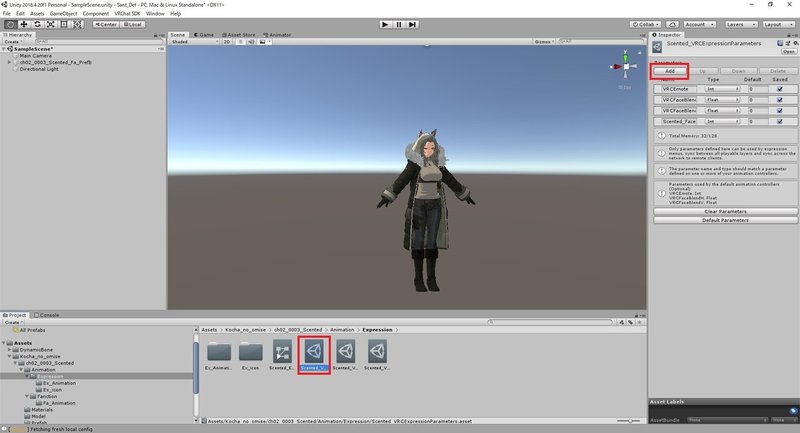Pause the game preview

pyautogui.click(x=399, y=24)
